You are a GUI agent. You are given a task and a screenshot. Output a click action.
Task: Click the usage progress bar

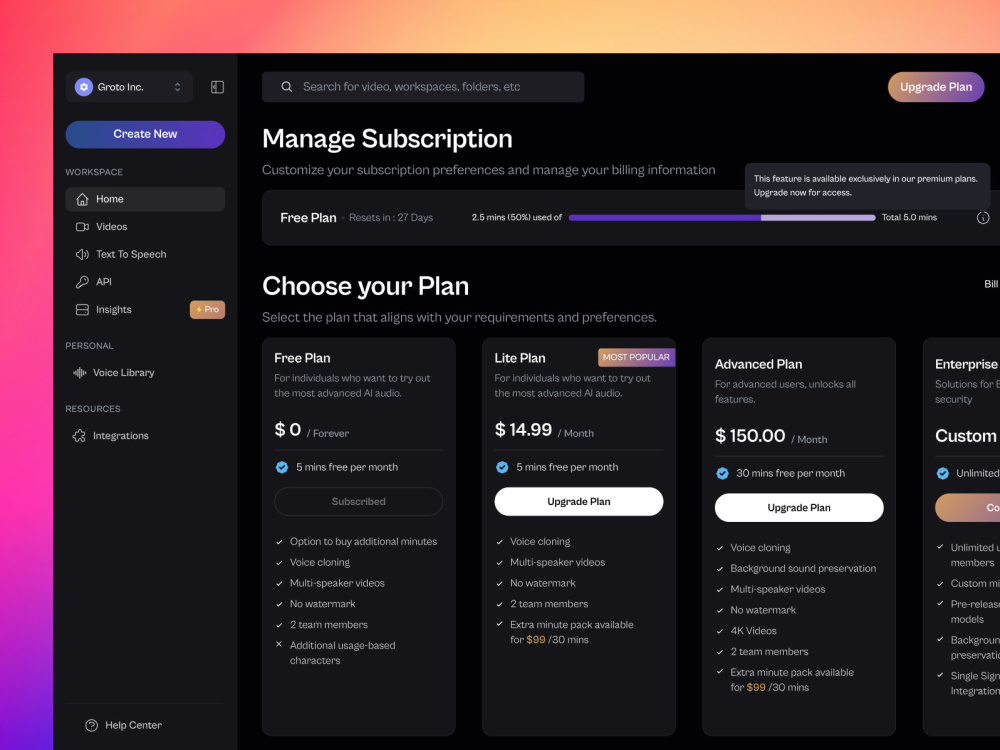[x=721, y=217]
